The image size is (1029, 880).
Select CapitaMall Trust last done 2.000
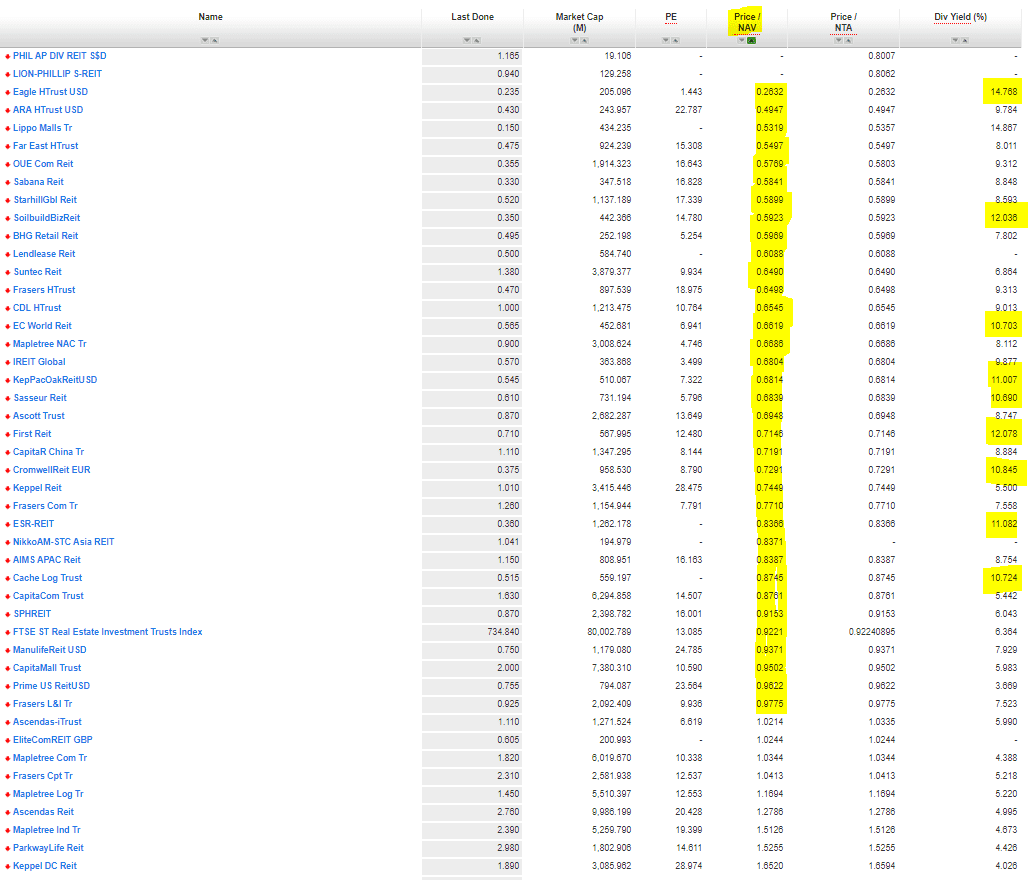click(x=508, y=668)
